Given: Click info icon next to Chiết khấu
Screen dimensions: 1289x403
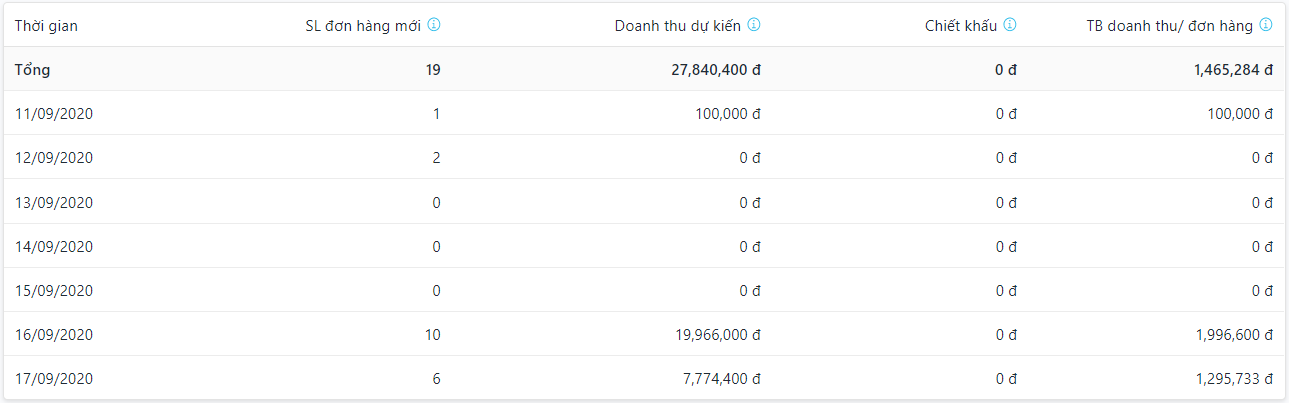Looking at the screenshot, I should point(1010,25).
